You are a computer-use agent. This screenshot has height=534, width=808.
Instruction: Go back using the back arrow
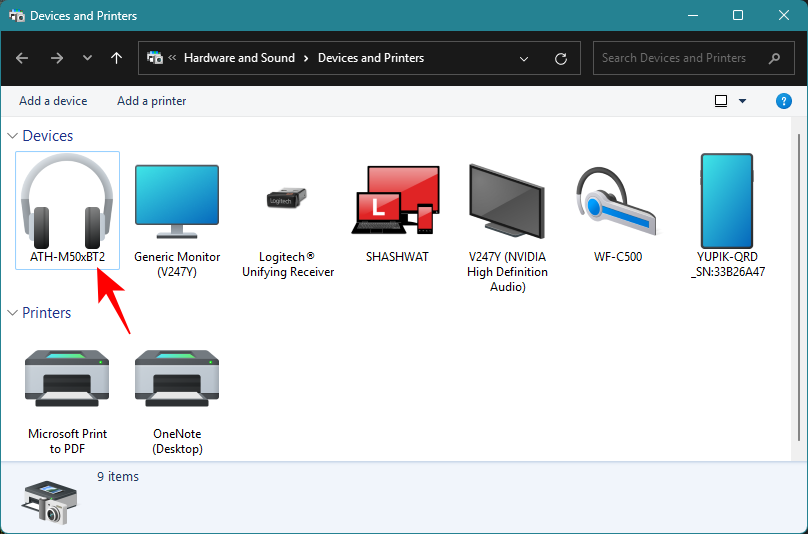click(22, 58)
